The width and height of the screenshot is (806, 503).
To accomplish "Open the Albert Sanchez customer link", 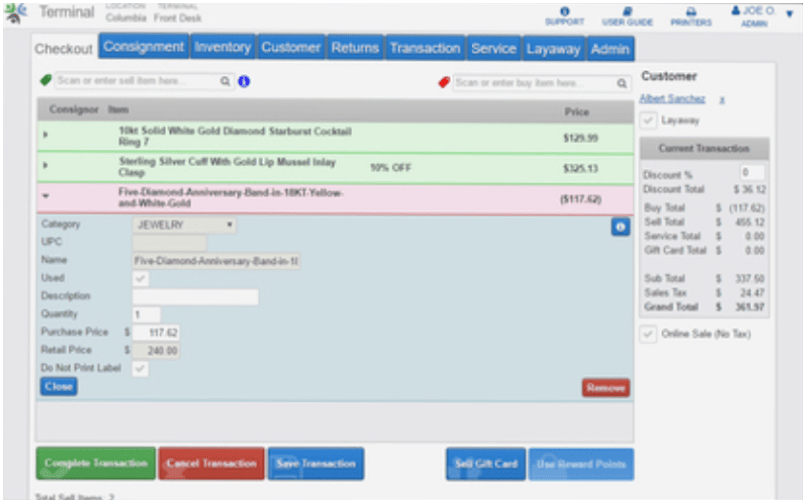I will pos(672,99).
